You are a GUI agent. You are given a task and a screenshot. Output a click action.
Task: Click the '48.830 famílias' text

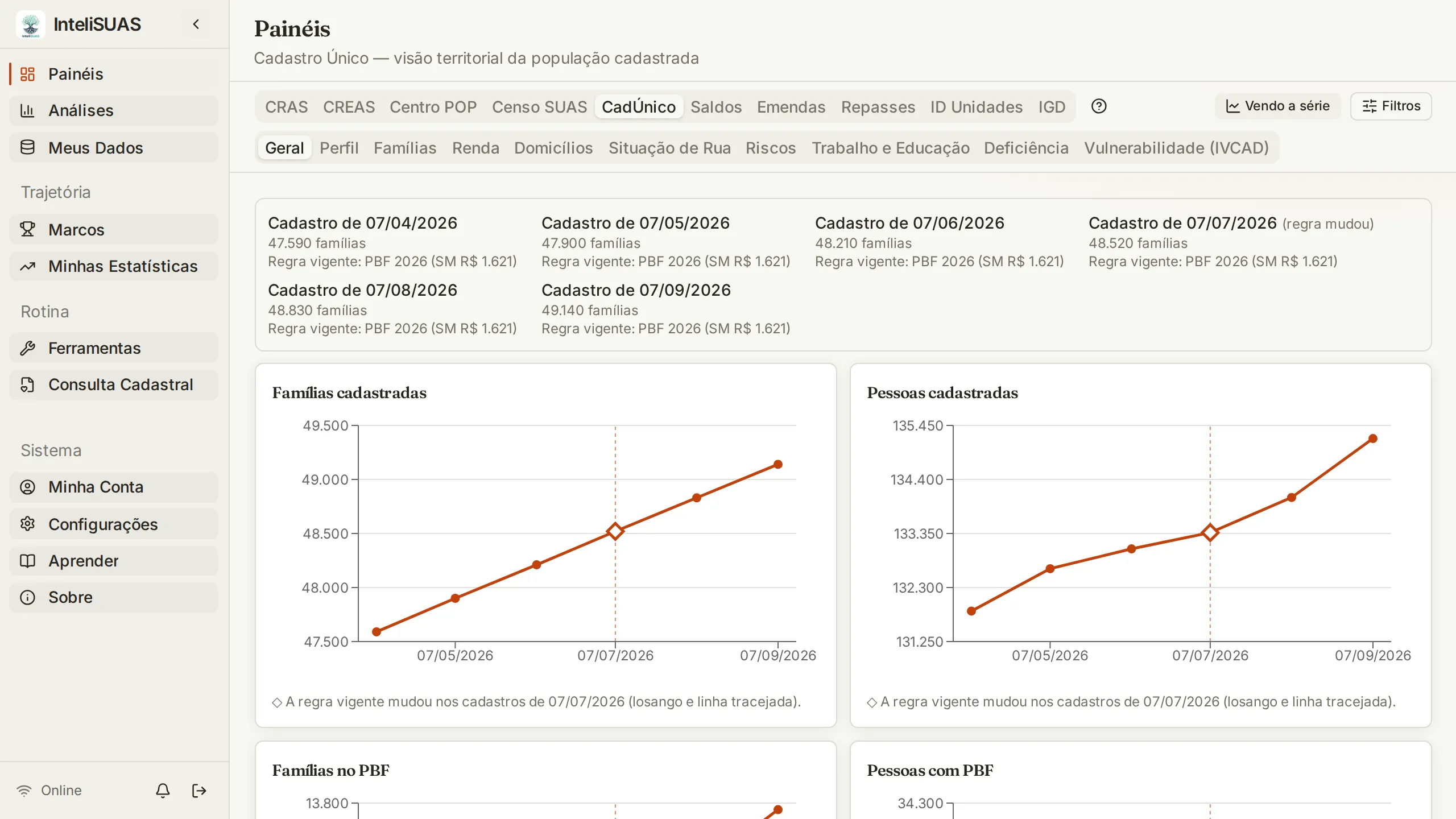(317, 310)
